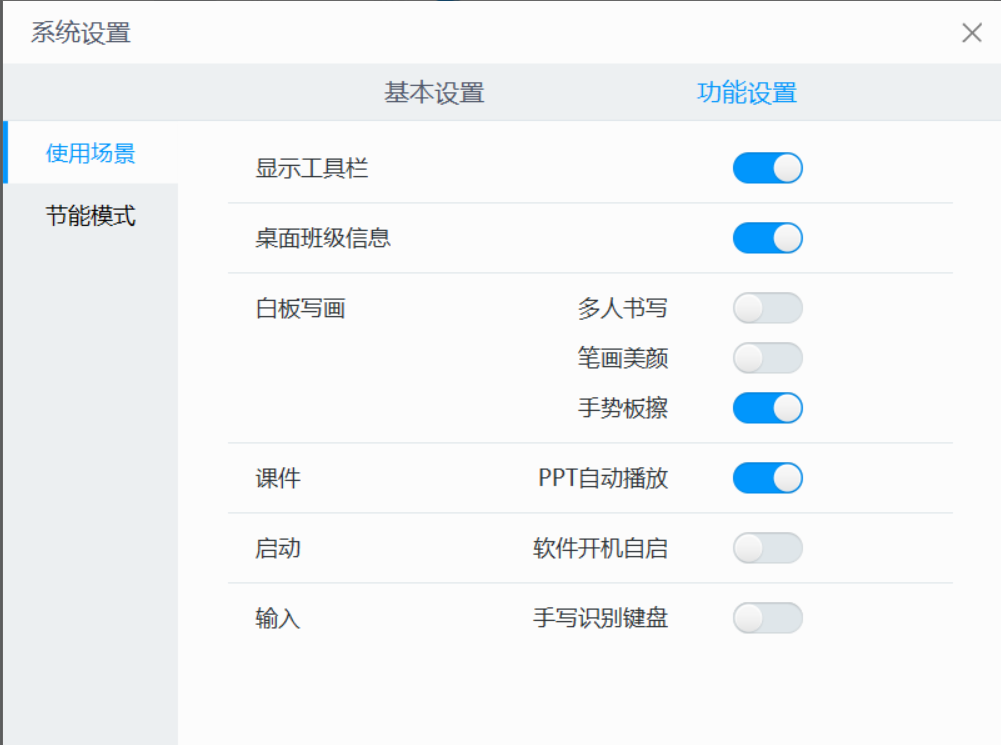Click the 手势板擦 label

(622, 408)
